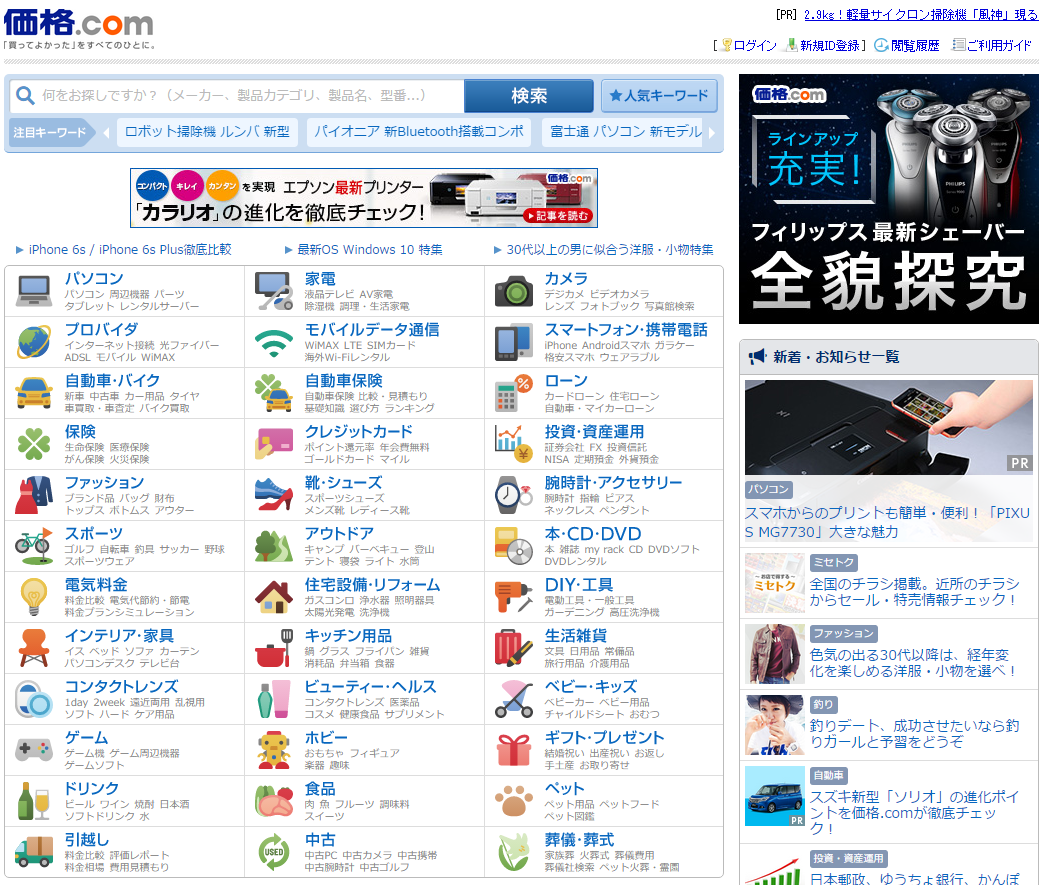
Task: Click the 自動車保険 category heading
Action: (343, 381)
